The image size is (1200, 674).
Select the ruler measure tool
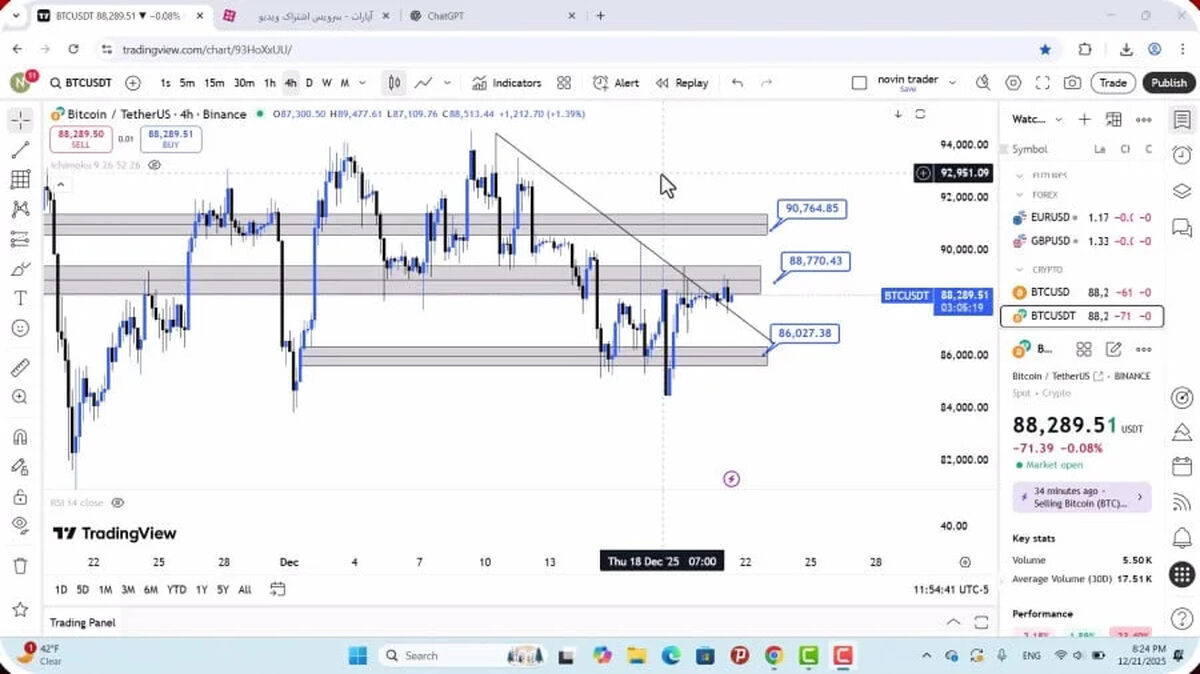point(20,367)
